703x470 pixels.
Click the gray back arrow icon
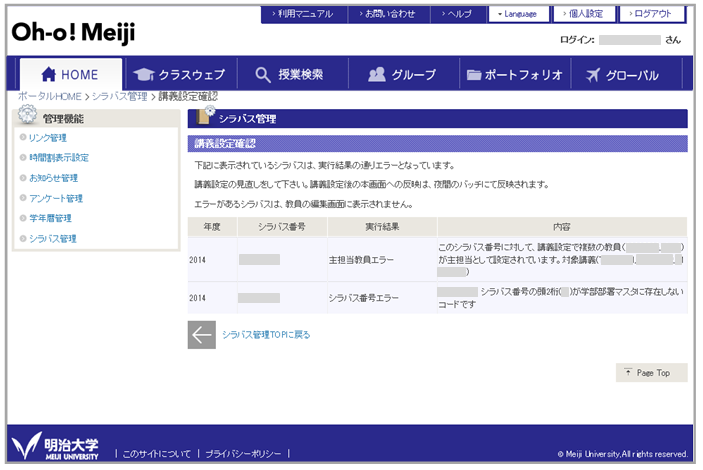coord(202,335)
